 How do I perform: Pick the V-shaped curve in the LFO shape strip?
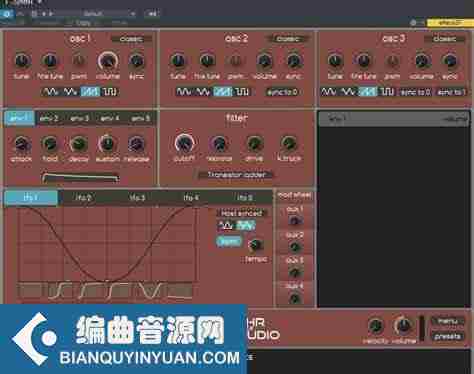150,290
